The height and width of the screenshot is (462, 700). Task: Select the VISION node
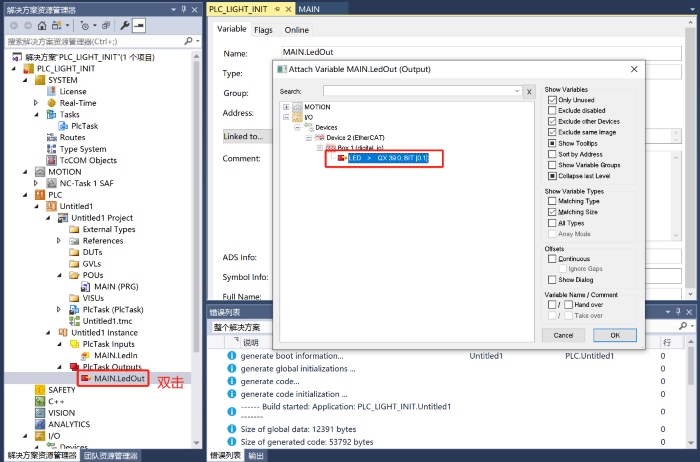point(61,413)
